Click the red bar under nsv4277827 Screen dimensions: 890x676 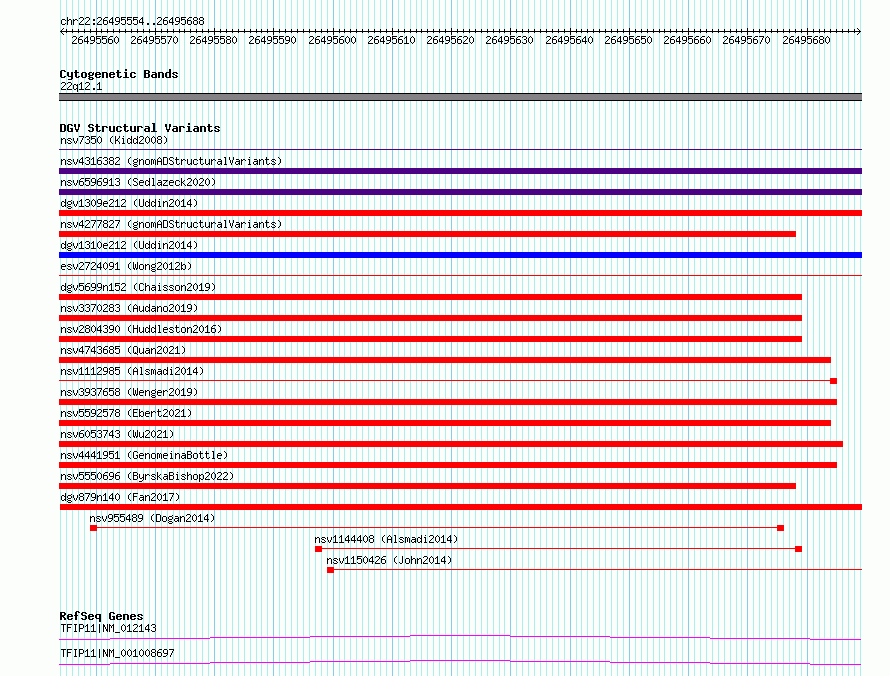[x=427, y=234]
